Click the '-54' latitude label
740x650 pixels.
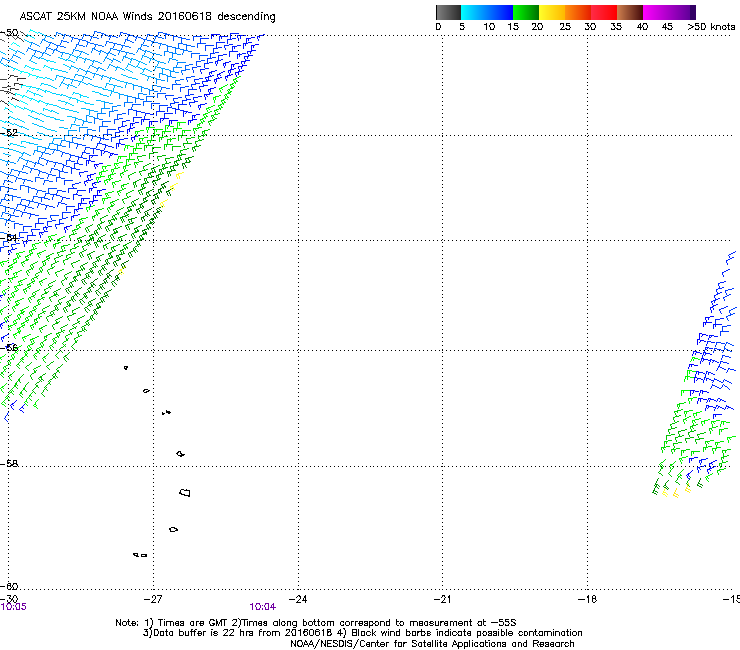pyautogui.click(x=9, y=238)
